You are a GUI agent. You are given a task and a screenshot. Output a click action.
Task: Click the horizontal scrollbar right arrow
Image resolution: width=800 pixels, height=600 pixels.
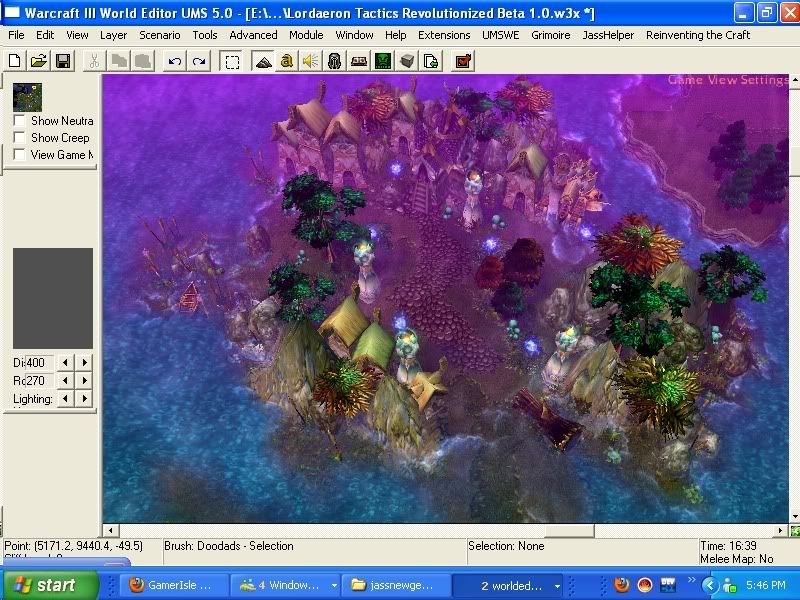click(780, 530)
